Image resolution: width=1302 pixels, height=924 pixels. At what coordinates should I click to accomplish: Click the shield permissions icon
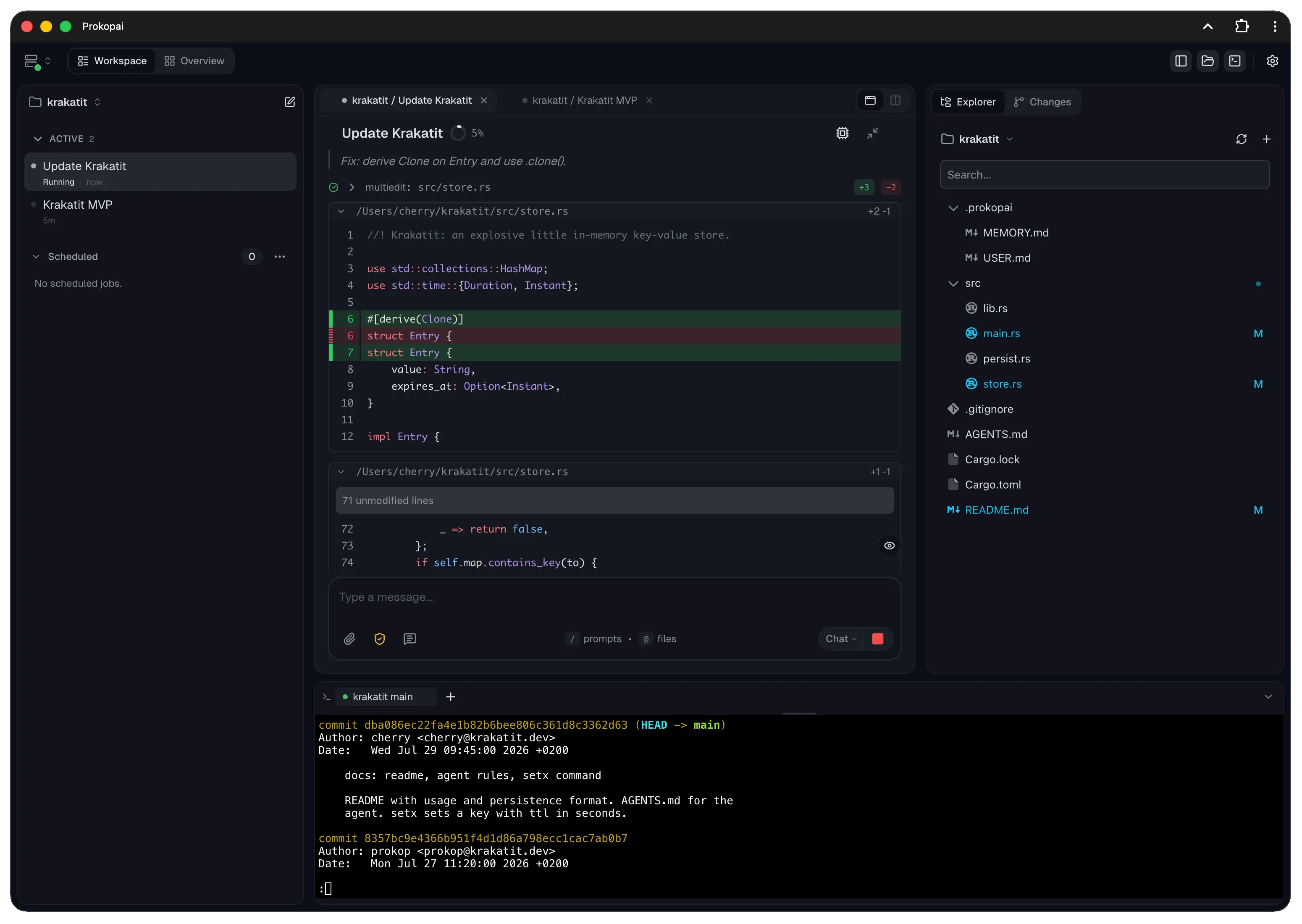[379, 639]
